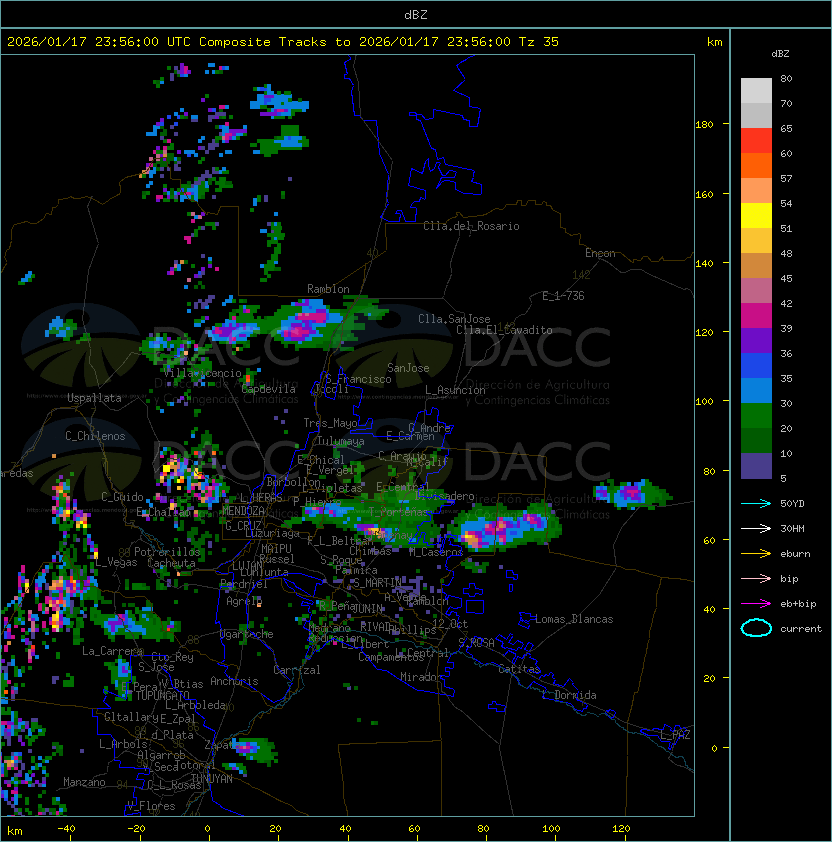Click the Ugarteche map label

[247, 635]
